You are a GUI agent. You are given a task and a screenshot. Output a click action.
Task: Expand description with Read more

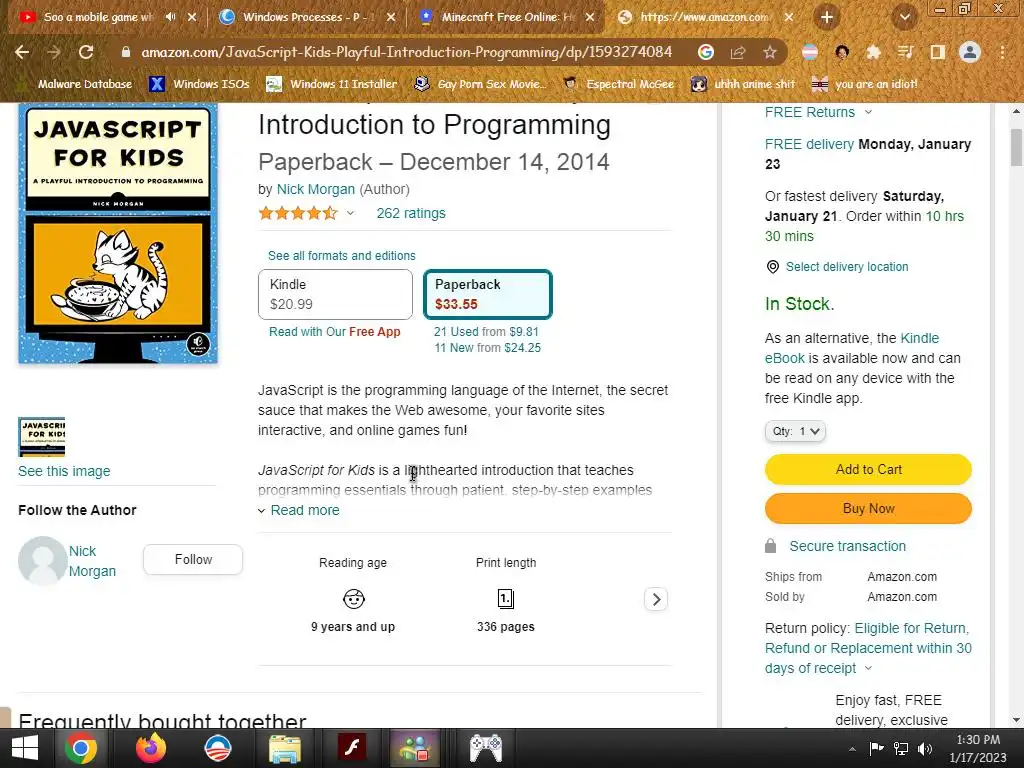pyautogui.click(x=305, y=510)
